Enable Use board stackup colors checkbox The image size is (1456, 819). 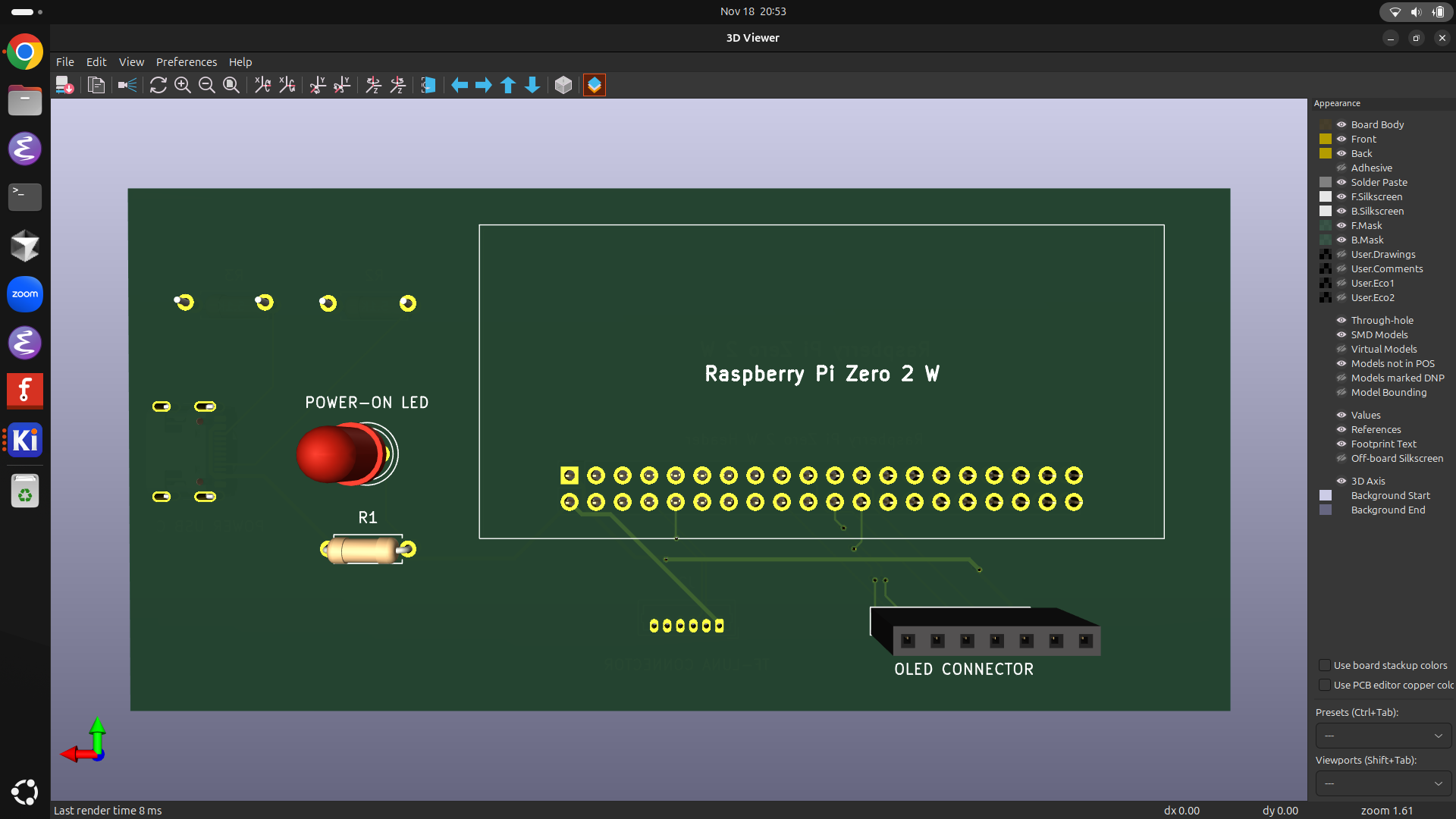pos(1325,665)
